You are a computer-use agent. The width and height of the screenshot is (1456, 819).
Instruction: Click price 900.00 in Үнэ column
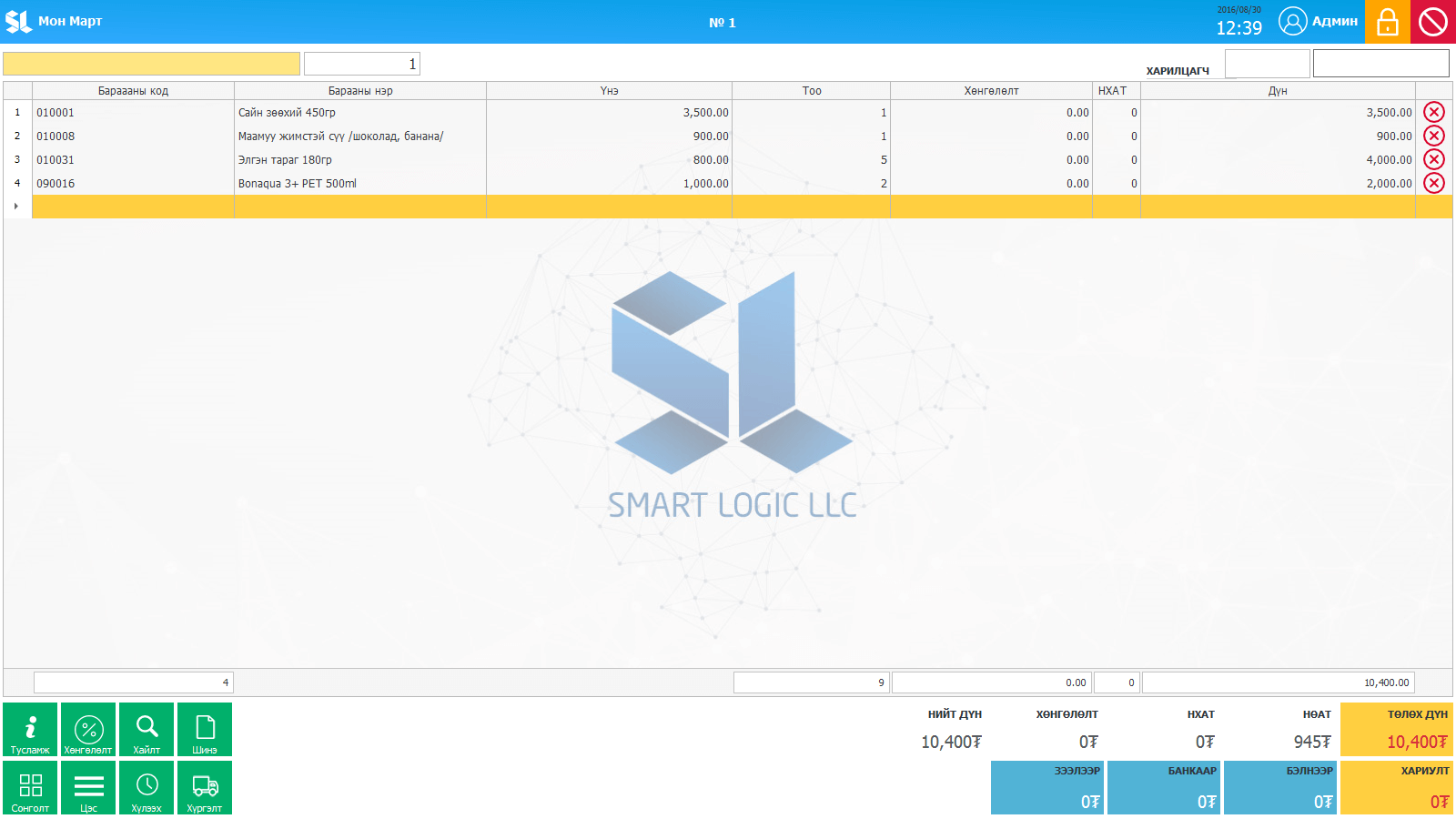609,136
